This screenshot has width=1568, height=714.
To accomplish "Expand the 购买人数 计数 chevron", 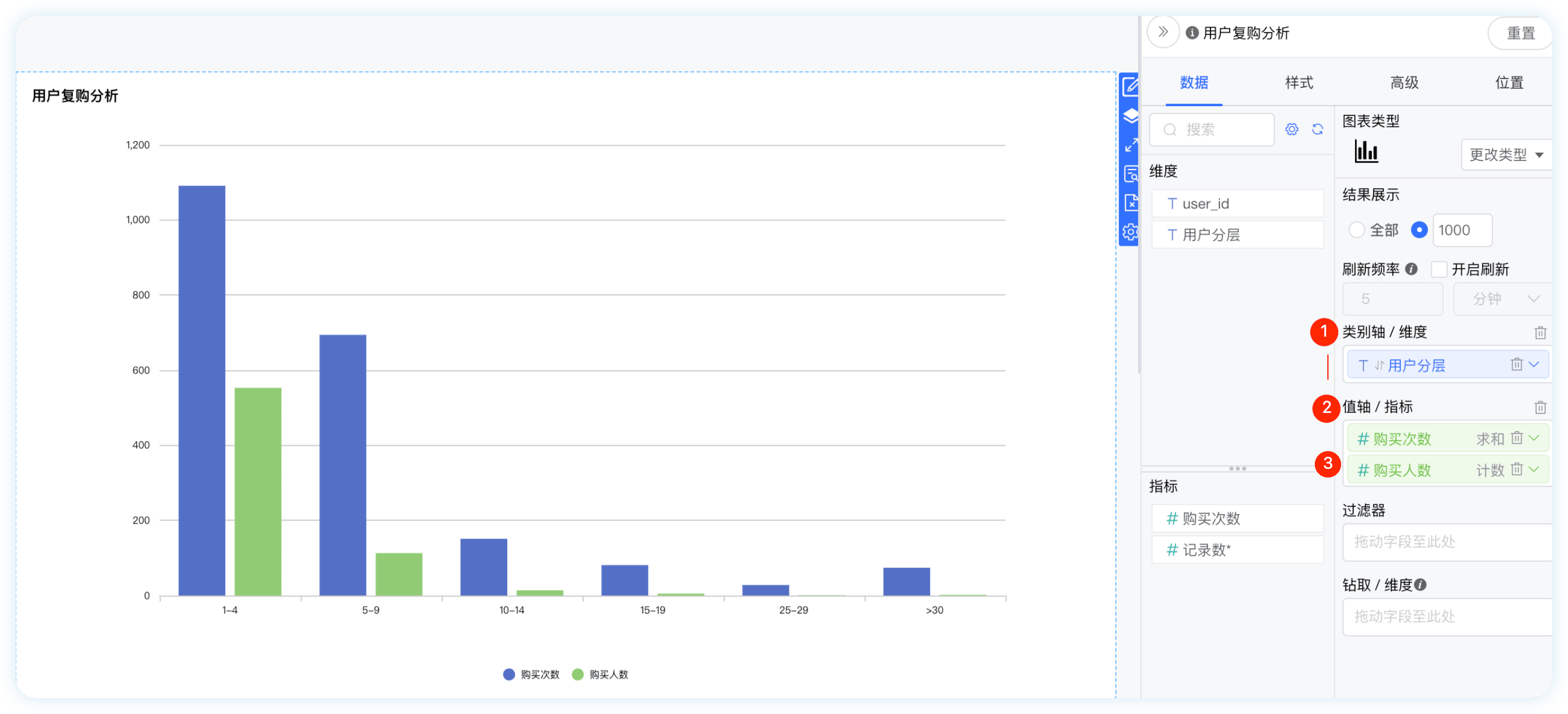I will [x=1534, y=469].
